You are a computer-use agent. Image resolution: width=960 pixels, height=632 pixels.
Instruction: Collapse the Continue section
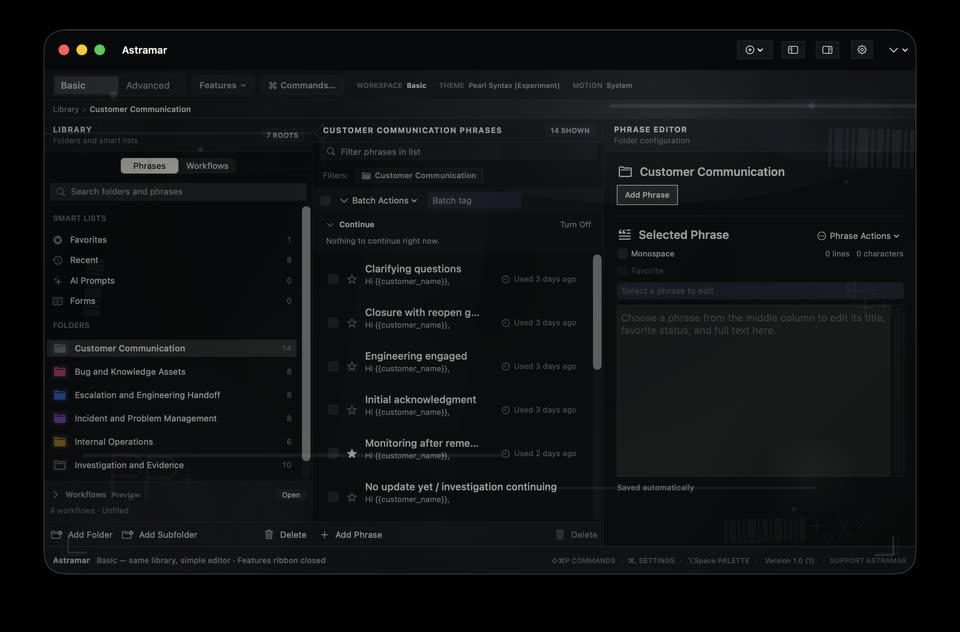point(331,225)
